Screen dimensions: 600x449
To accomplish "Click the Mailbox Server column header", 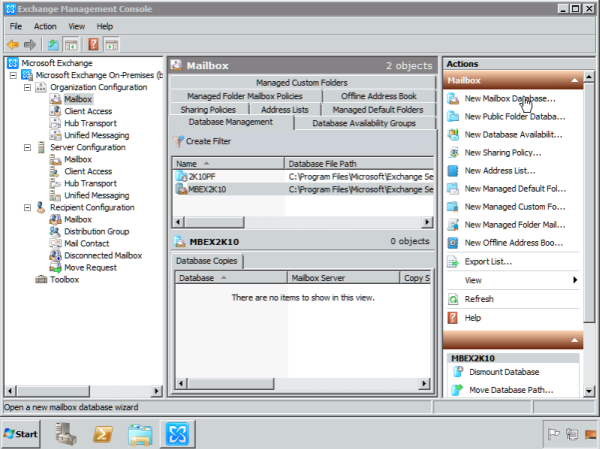I will 343,278.
